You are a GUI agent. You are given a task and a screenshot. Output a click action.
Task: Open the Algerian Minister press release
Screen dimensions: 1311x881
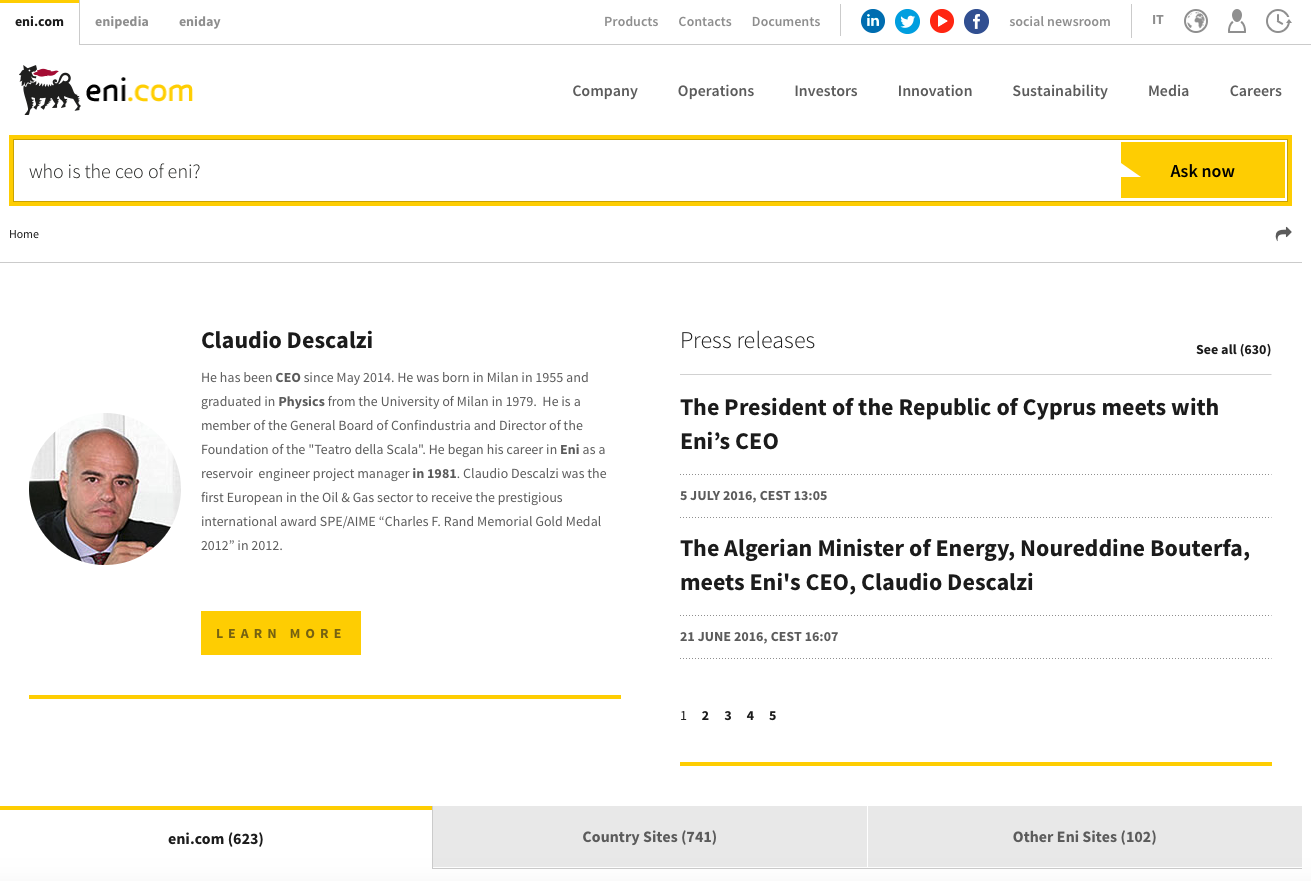pos(965,565)
